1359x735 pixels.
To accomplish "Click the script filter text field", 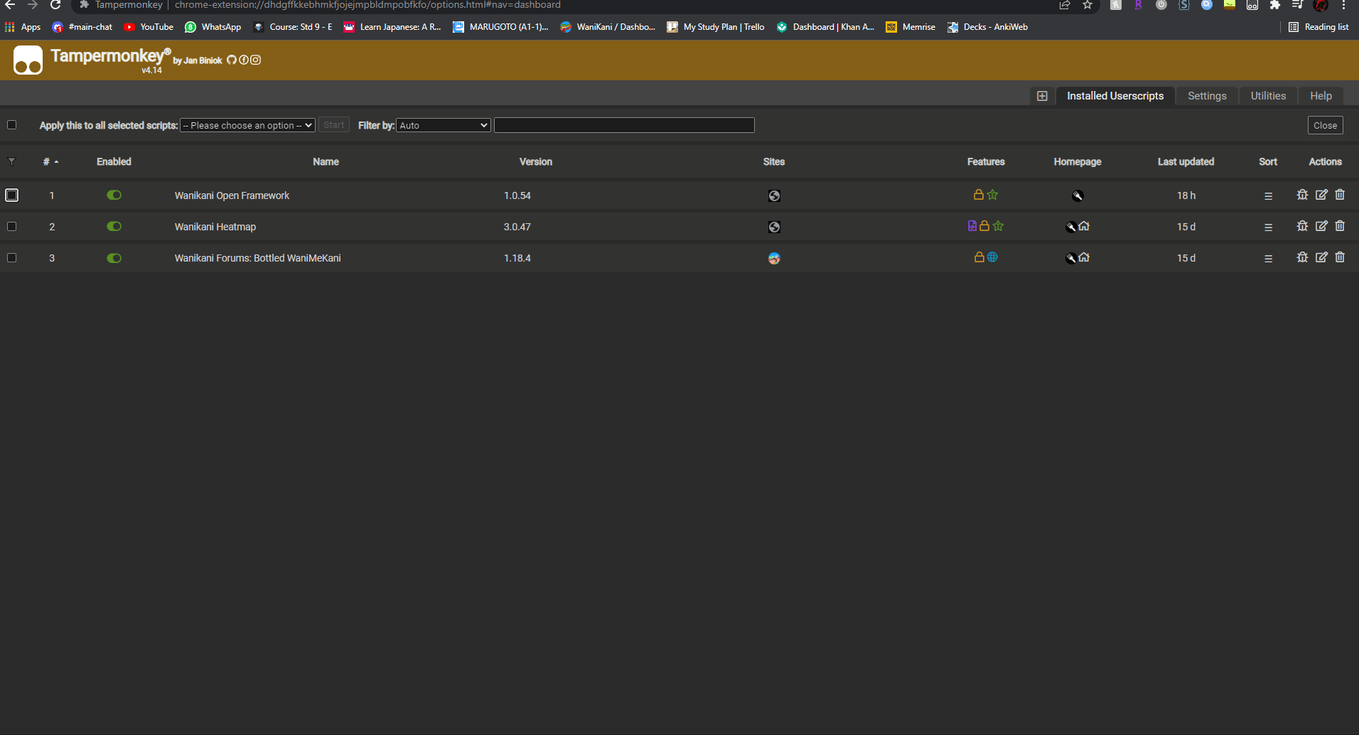I will (x=624, y=125).
